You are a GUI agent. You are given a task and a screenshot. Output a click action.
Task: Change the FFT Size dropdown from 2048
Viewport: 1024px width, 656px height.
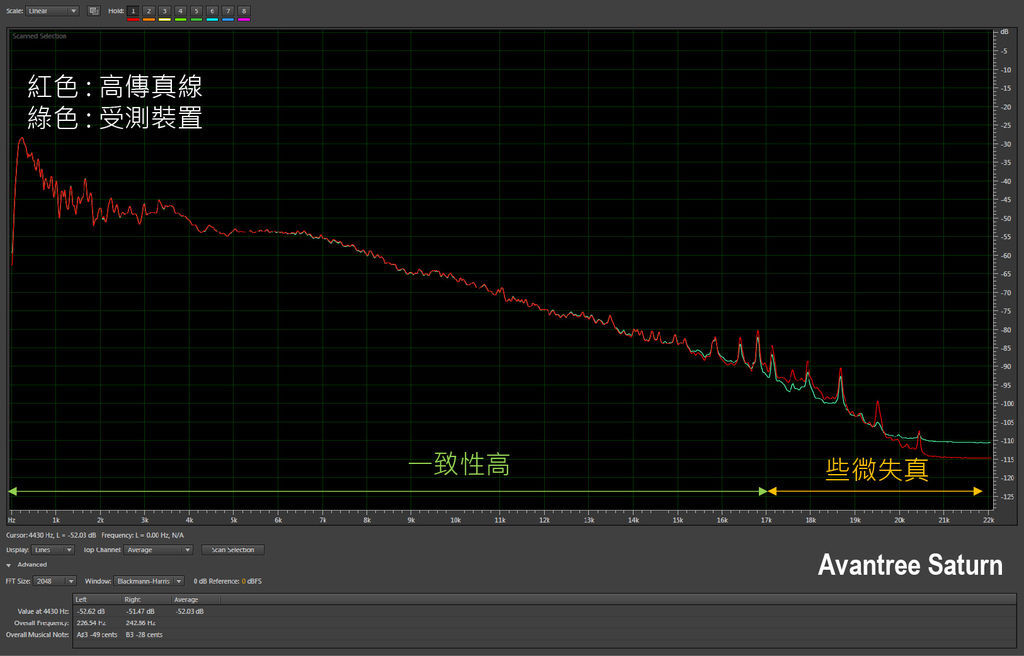click(55, 580)
